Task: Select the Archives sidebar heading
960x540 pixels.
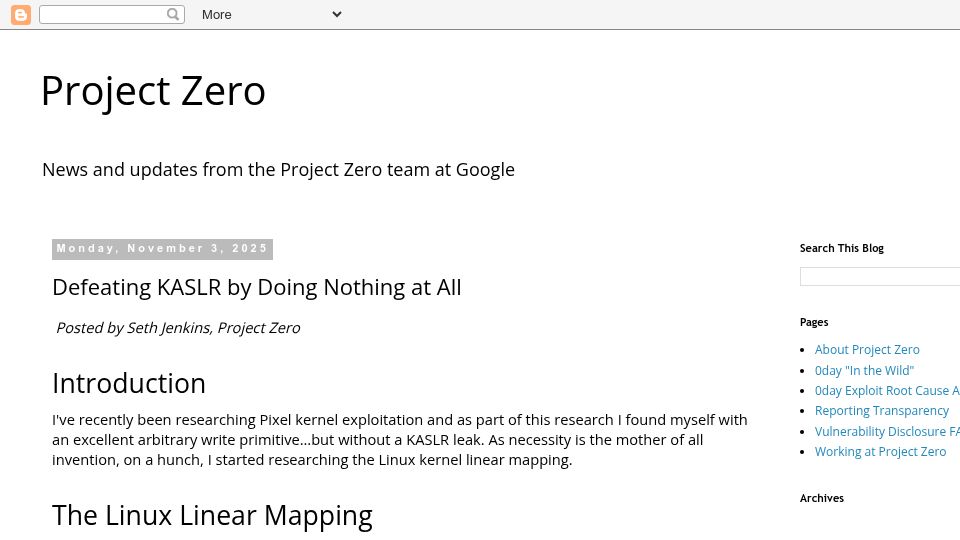Action: pos(822,498)
